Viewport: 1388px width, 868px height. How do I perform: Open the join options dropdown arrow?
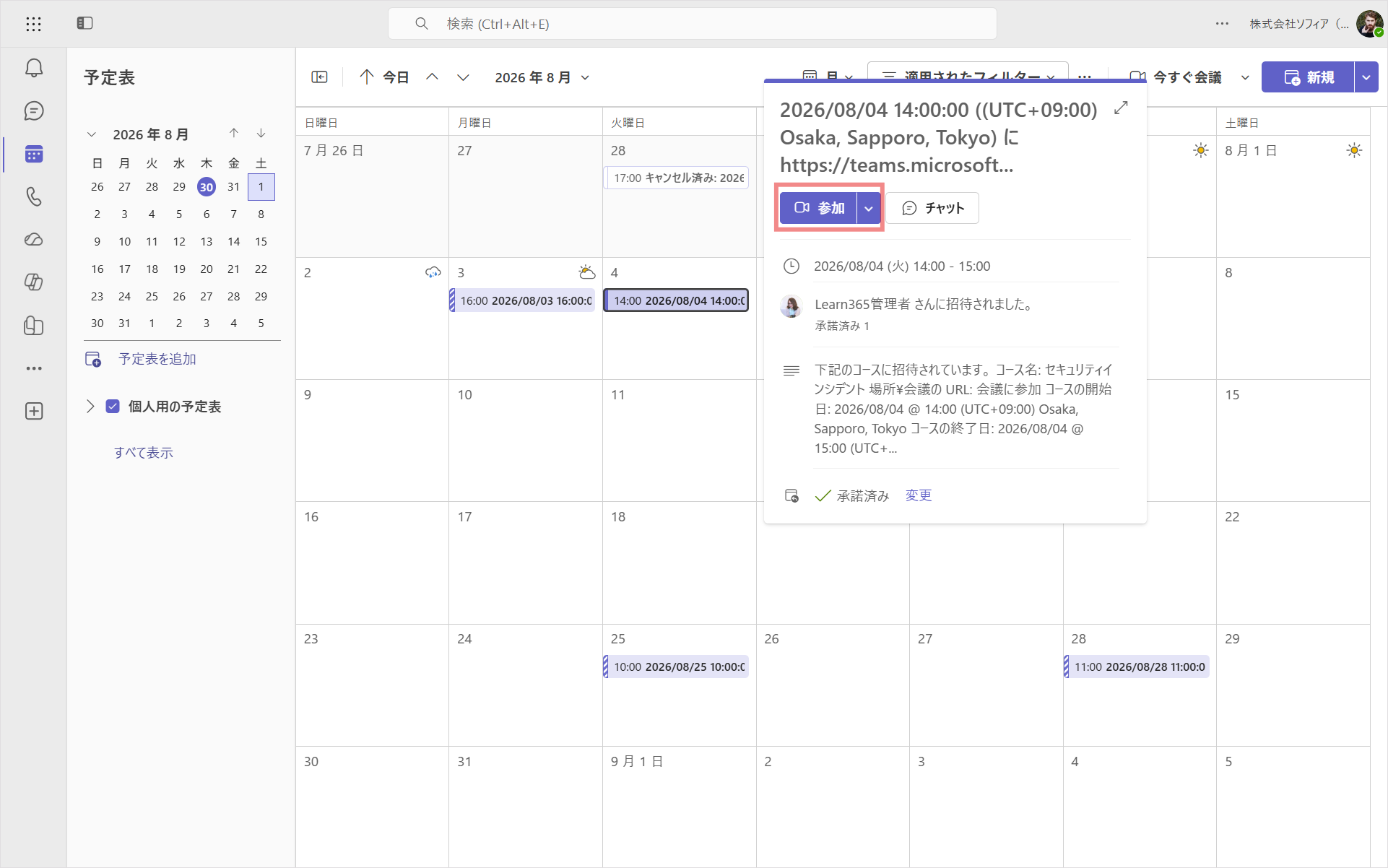869,208
